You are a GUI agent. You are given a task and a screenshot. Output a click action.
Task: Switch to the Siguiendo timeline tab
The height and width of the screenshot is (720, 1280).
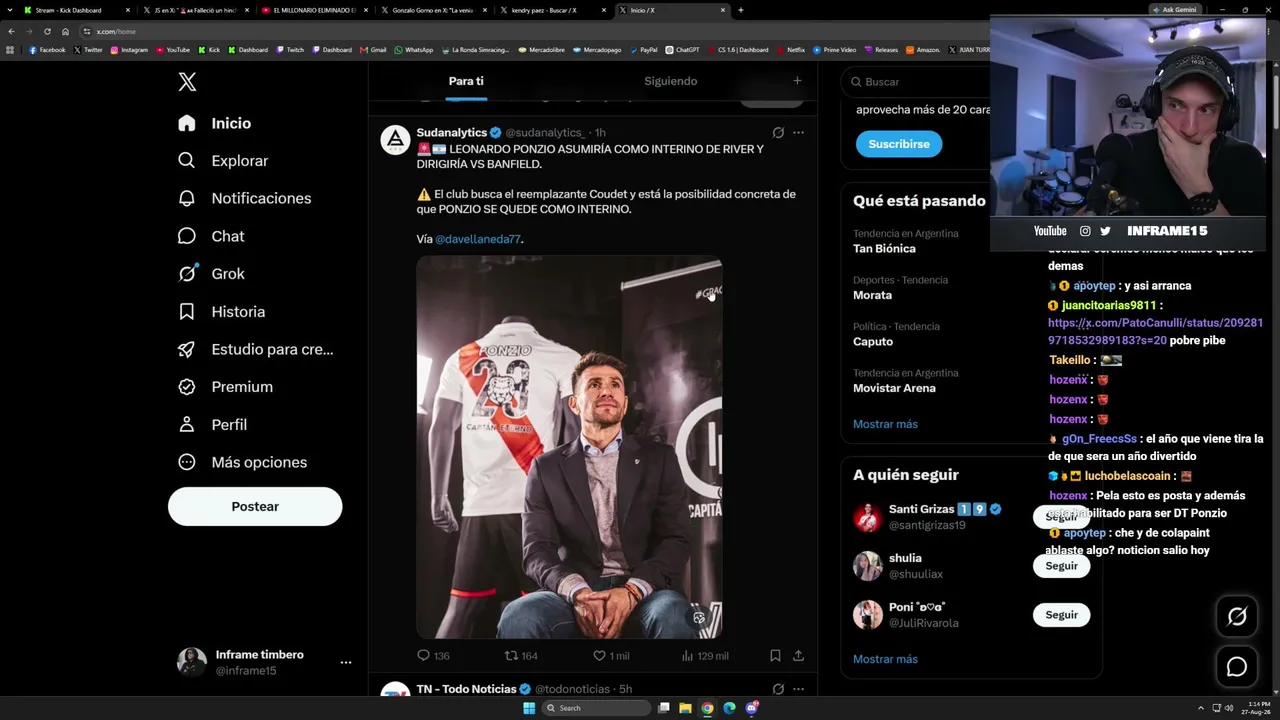[x=670, y=81]
